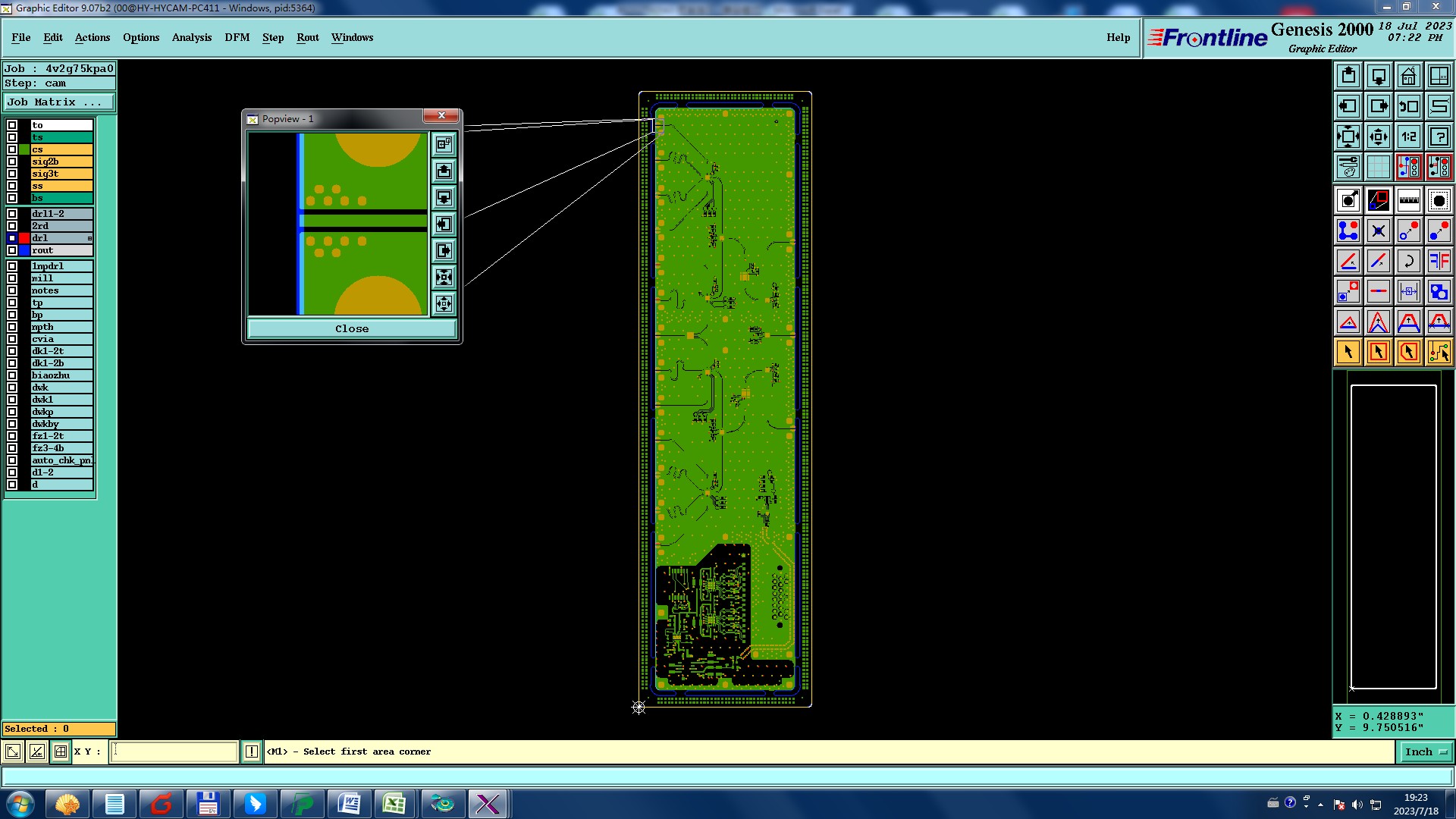Click the Home view icon
This screenshot has width=1456, height=819.
1408,76
